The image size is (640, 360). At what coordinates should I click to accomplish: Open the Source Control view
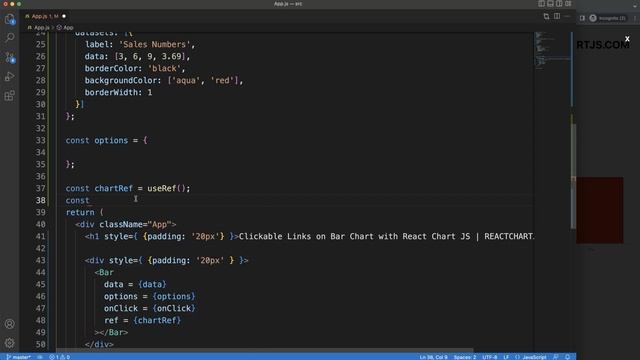9,57
